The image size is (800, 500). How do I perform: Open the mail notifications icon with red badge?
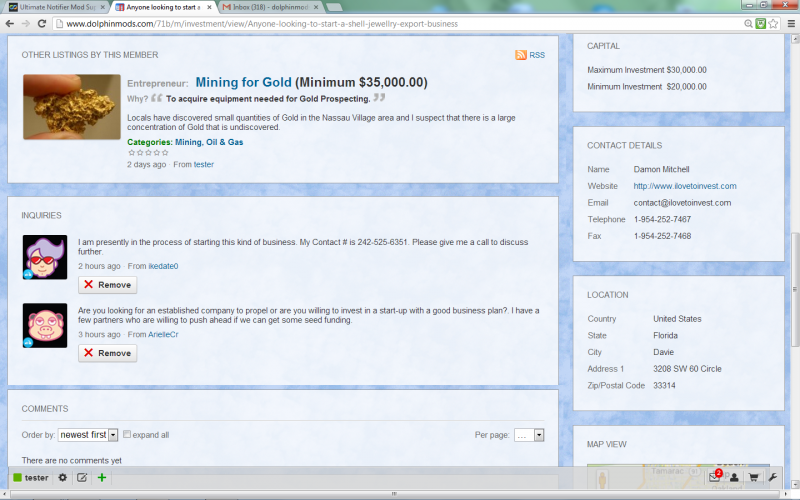pyautogui.click(x=715, y=477)
